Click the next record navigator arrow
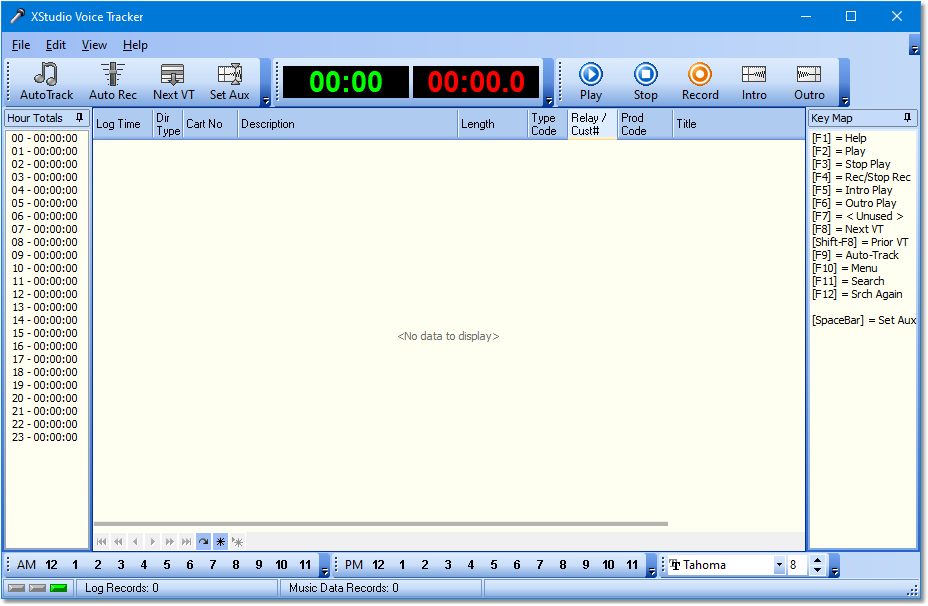The image size is (928, 606). (x=153, y=541)
